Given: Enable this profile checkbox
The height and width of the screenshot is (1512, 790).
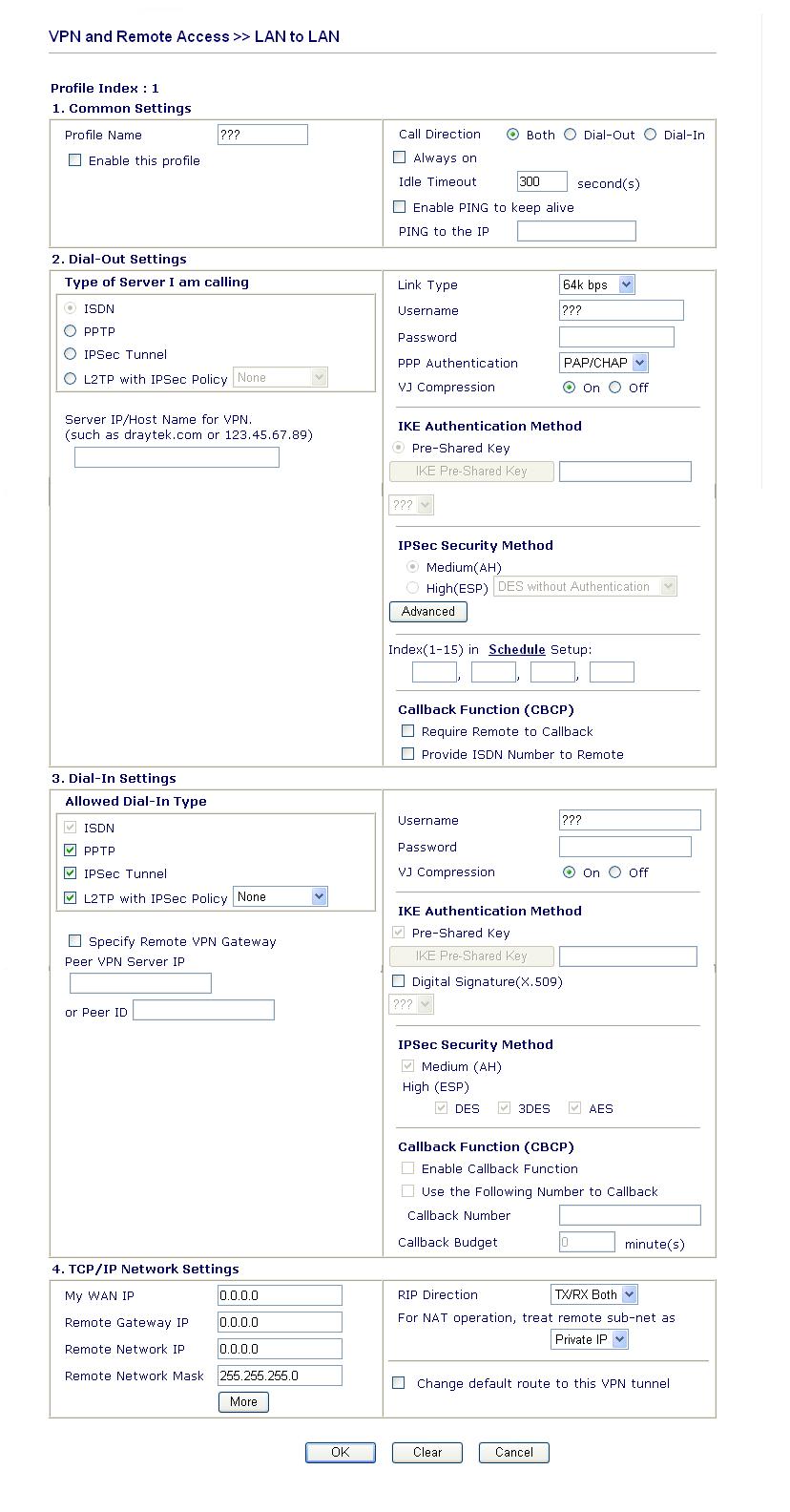Looking at the screenshot, I should point(75,160).
